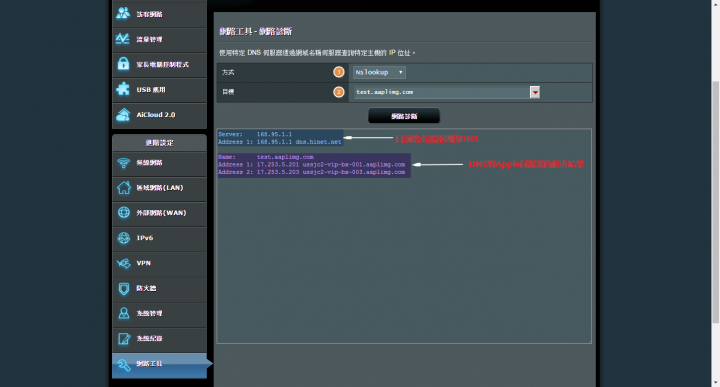Open IPv6 settings globe icon

coord(124,238)
